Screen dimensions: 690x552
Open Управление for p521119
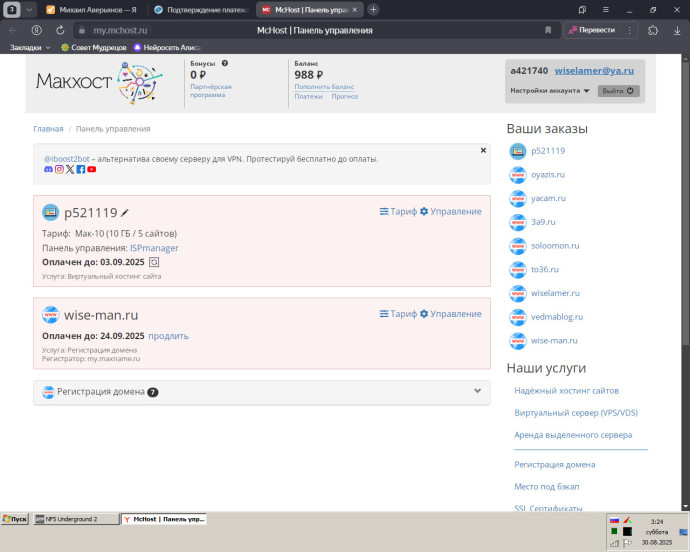pos(451,212)
